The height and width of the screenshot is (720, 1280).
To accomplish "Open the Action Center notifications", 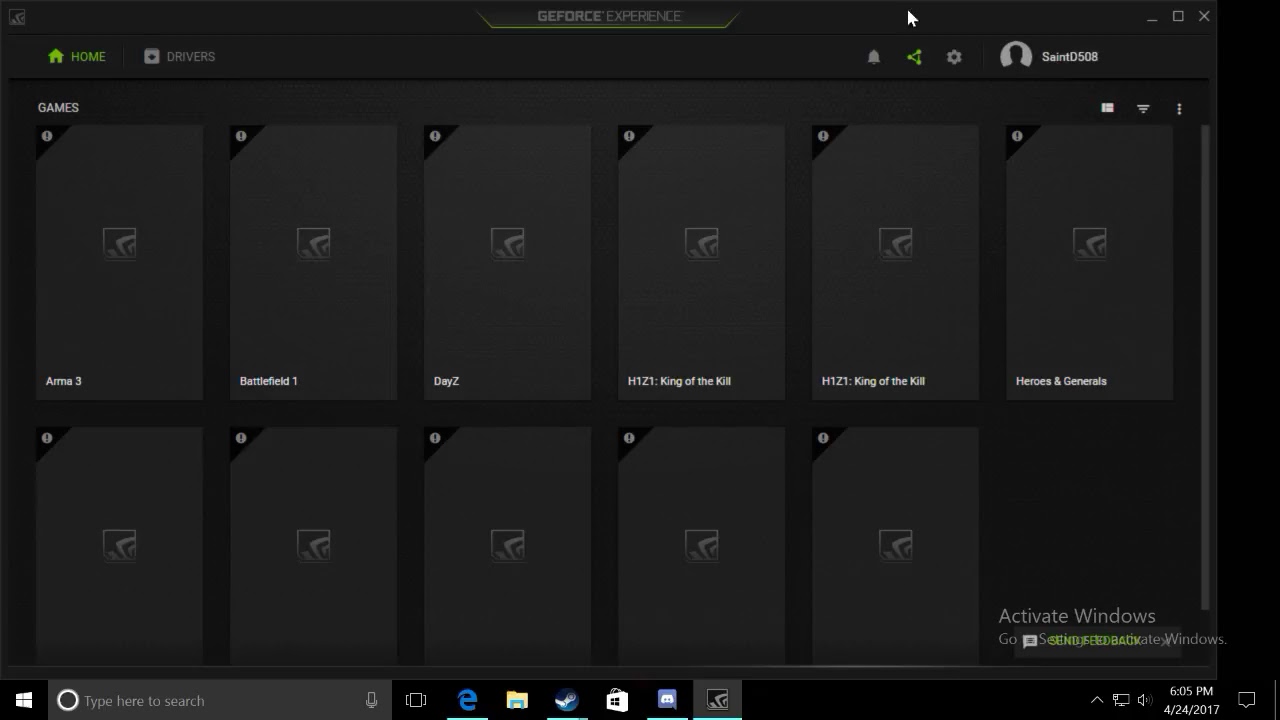I will coord(1247,700).
